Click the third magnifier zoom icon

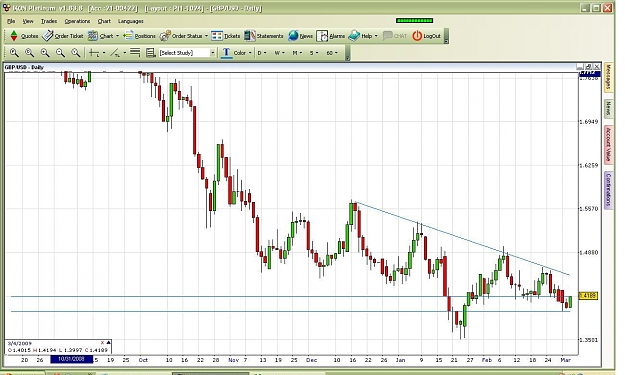(x=45, y=53)
